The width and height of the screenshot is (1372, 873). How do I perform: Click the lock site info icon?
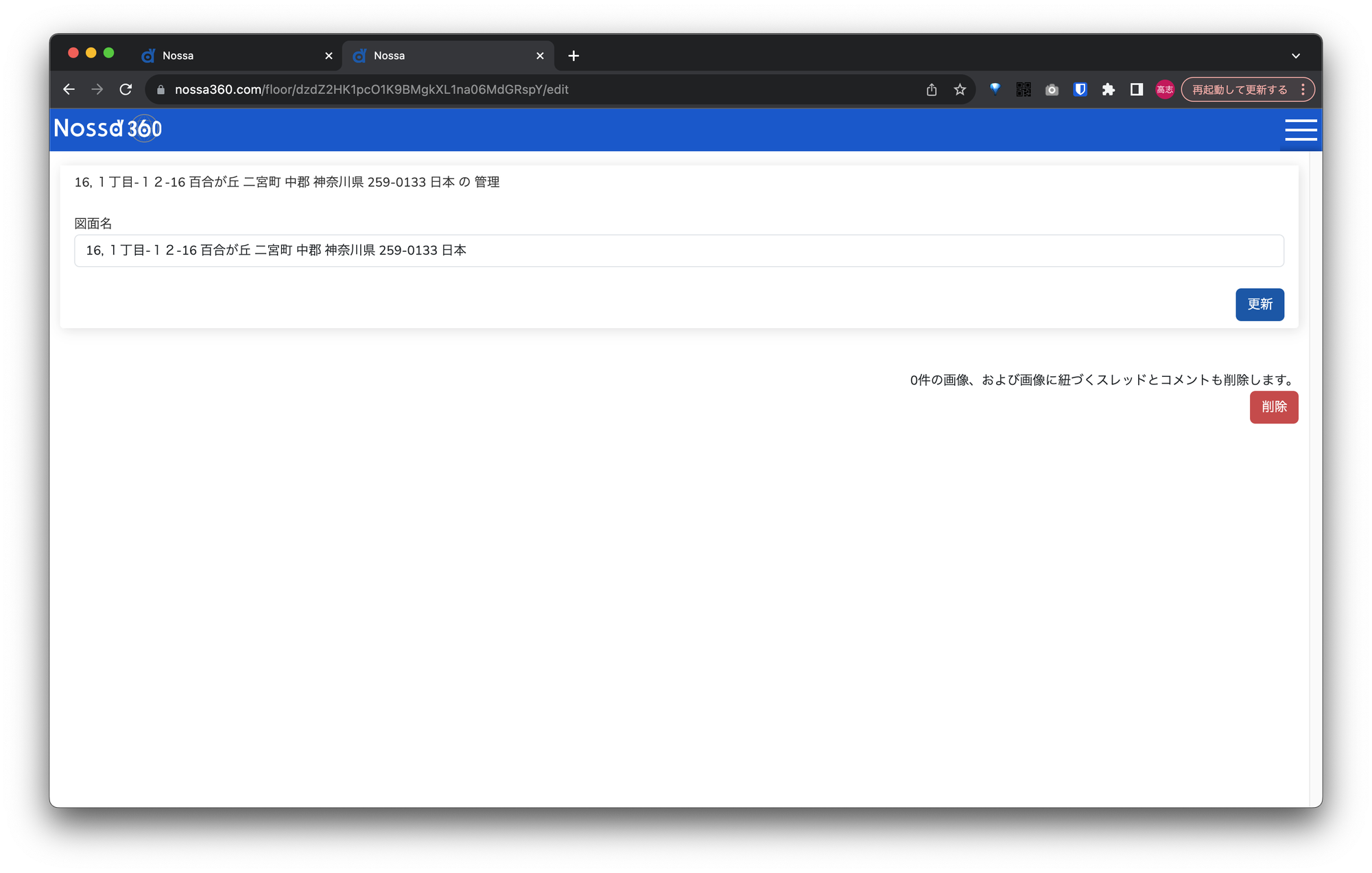(161, 90)
